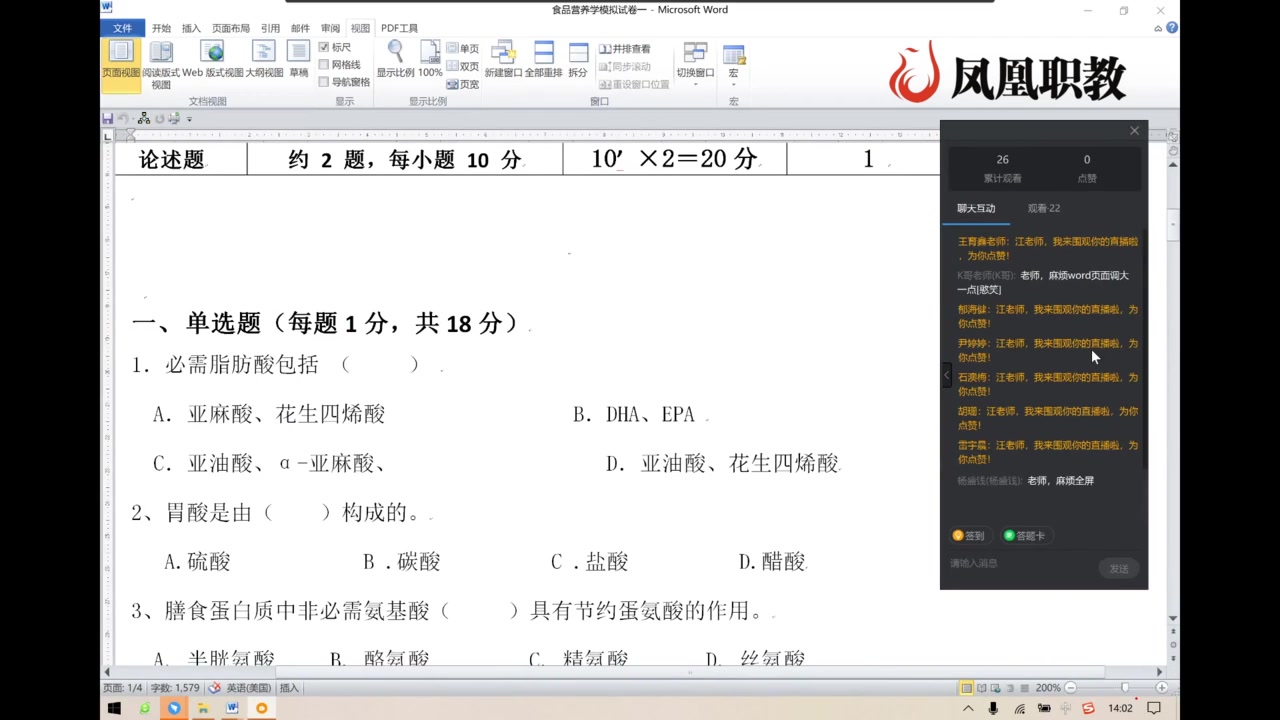
Task: Switch to Outline view (大纲视图)
Action: [264, 60]
